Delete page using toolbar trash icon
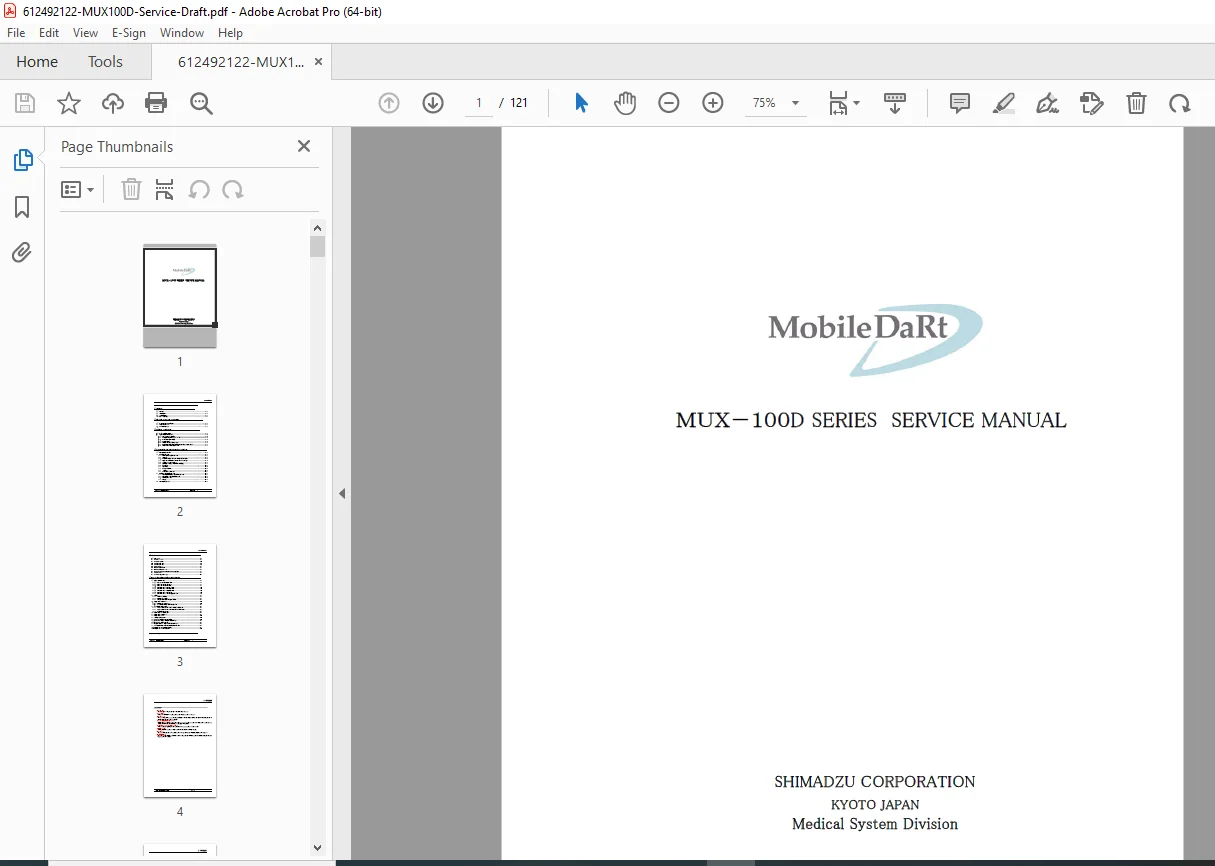Viewport: 1215px width, 866px height. point(1136,103)
